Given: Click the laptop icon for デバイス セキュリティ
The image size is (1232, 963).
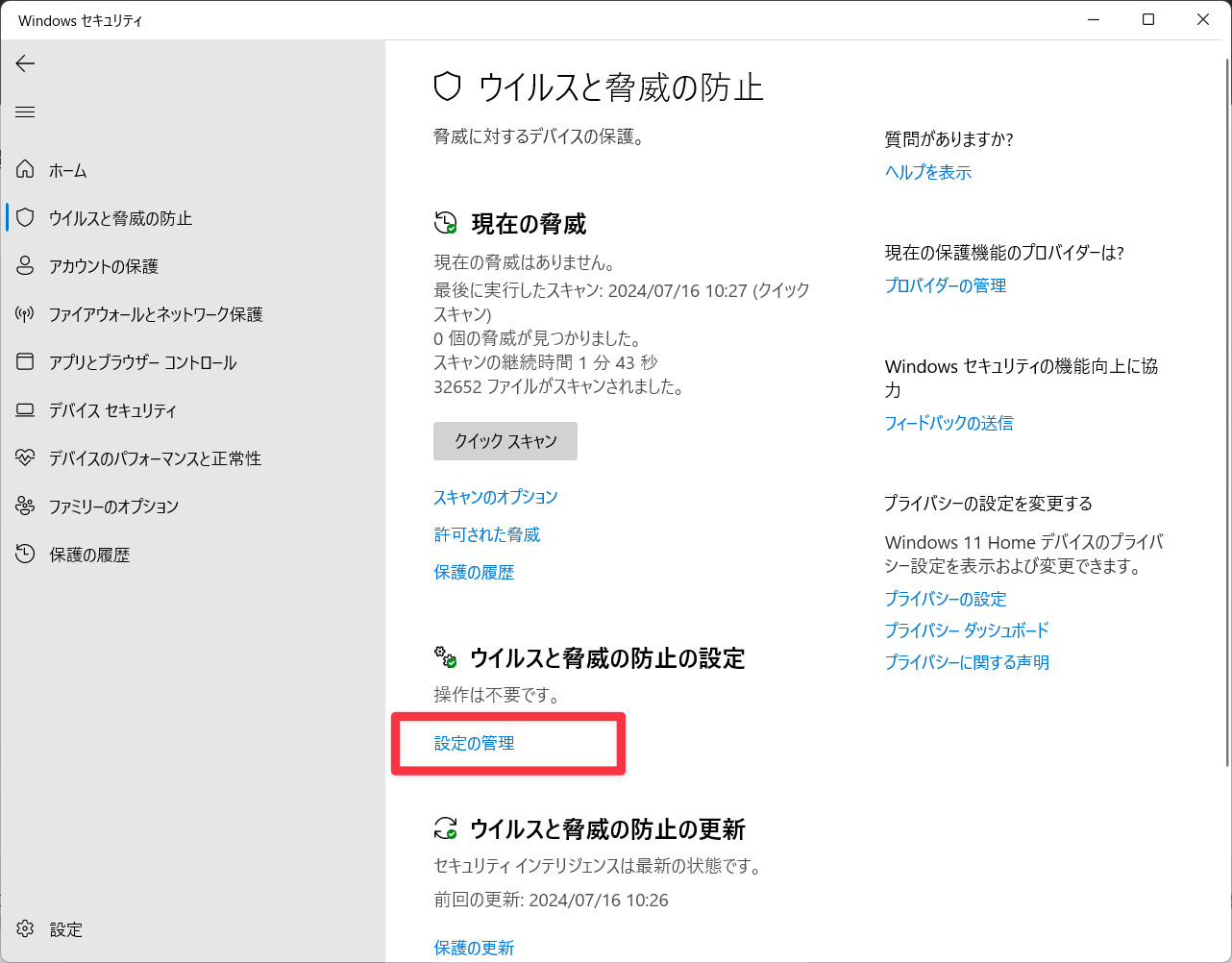Looking at the screenshot, I should tap(25, 410).
